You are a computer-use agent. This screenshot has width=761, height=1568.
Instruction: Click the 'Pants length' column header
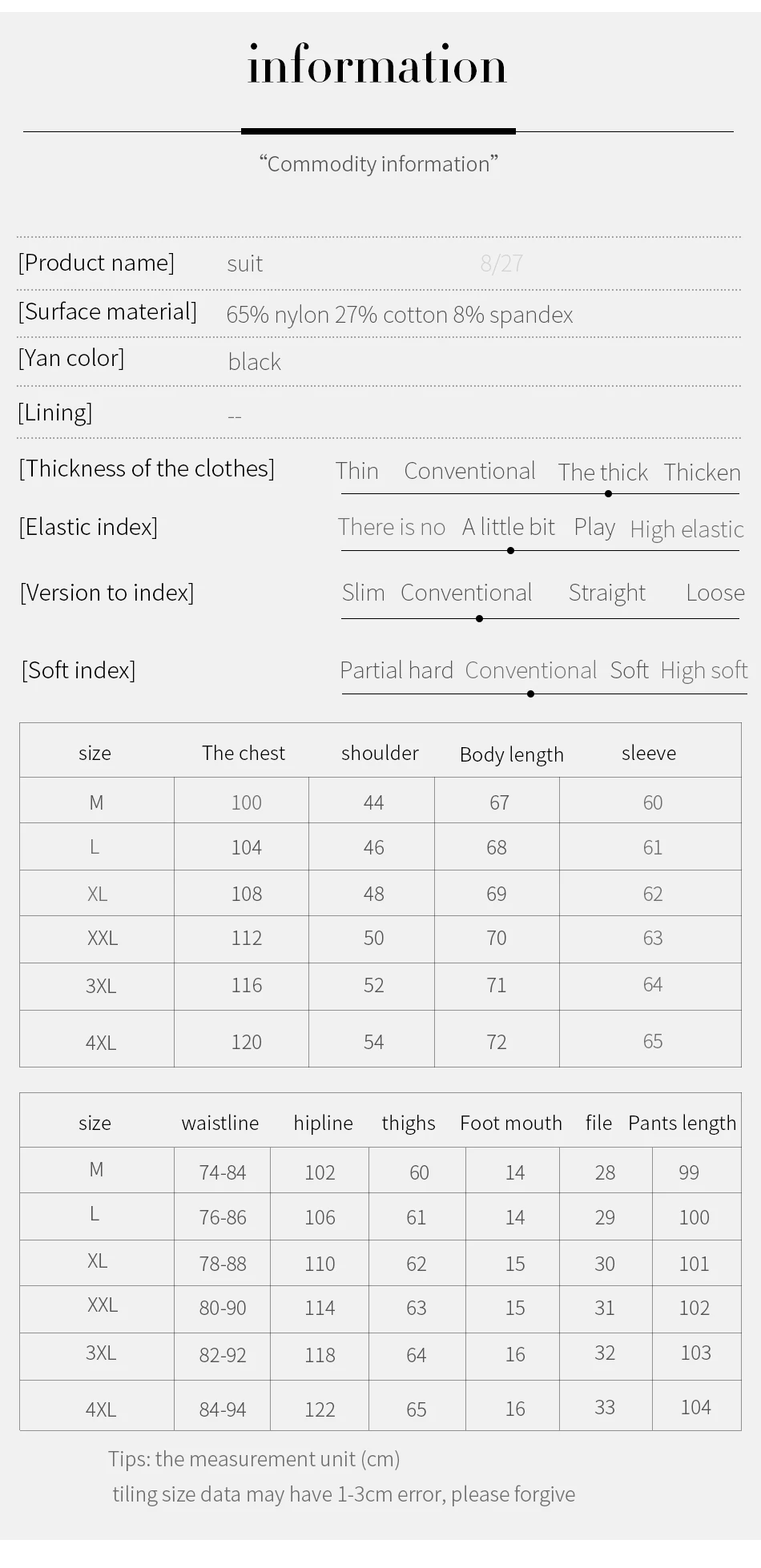pos(682,1124)
